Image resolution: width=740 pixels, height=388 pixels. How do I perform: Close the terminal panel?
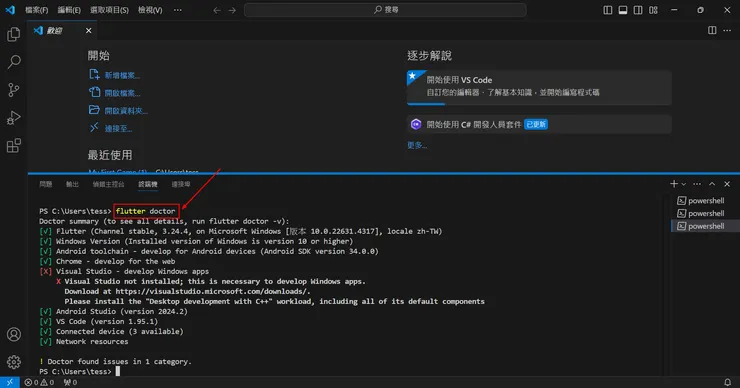pyautogui.click(x=727, y=184)
